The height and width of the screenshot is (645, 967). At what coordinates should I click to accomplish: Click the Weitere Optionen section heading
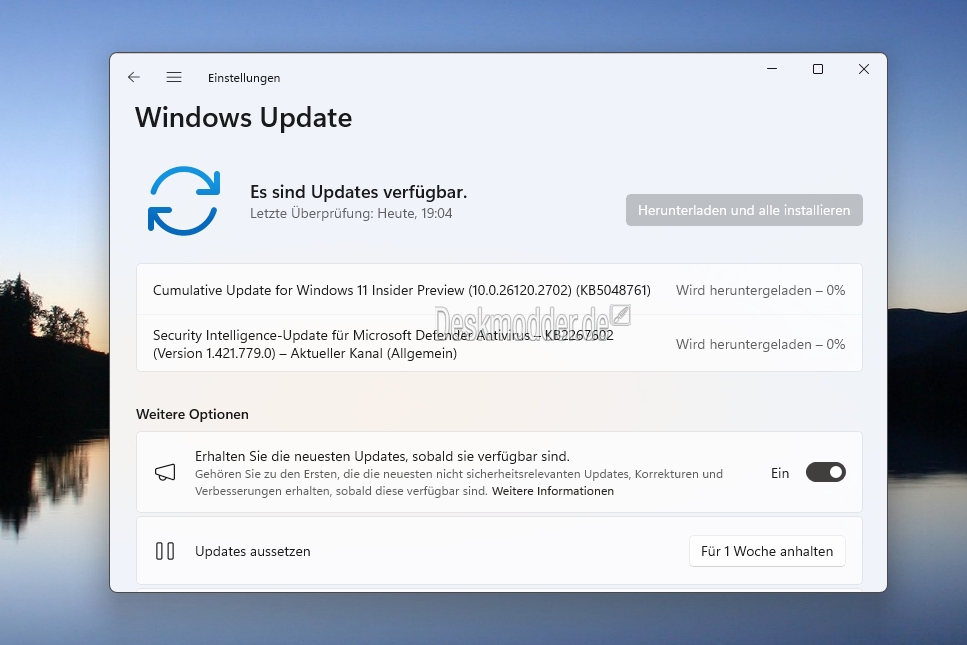click(x=192, y=414)
